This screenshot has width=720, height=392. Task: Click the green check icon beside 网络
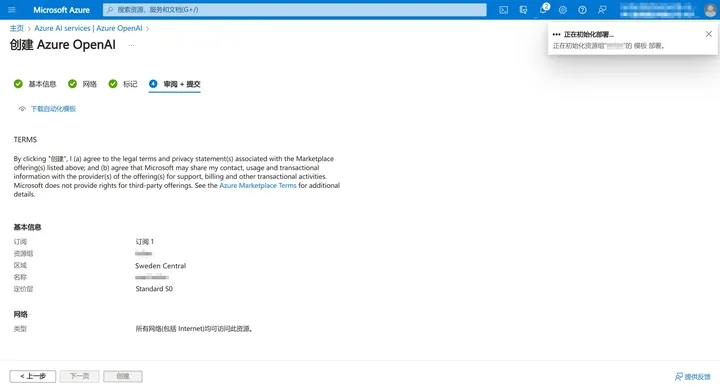(72, 84)
